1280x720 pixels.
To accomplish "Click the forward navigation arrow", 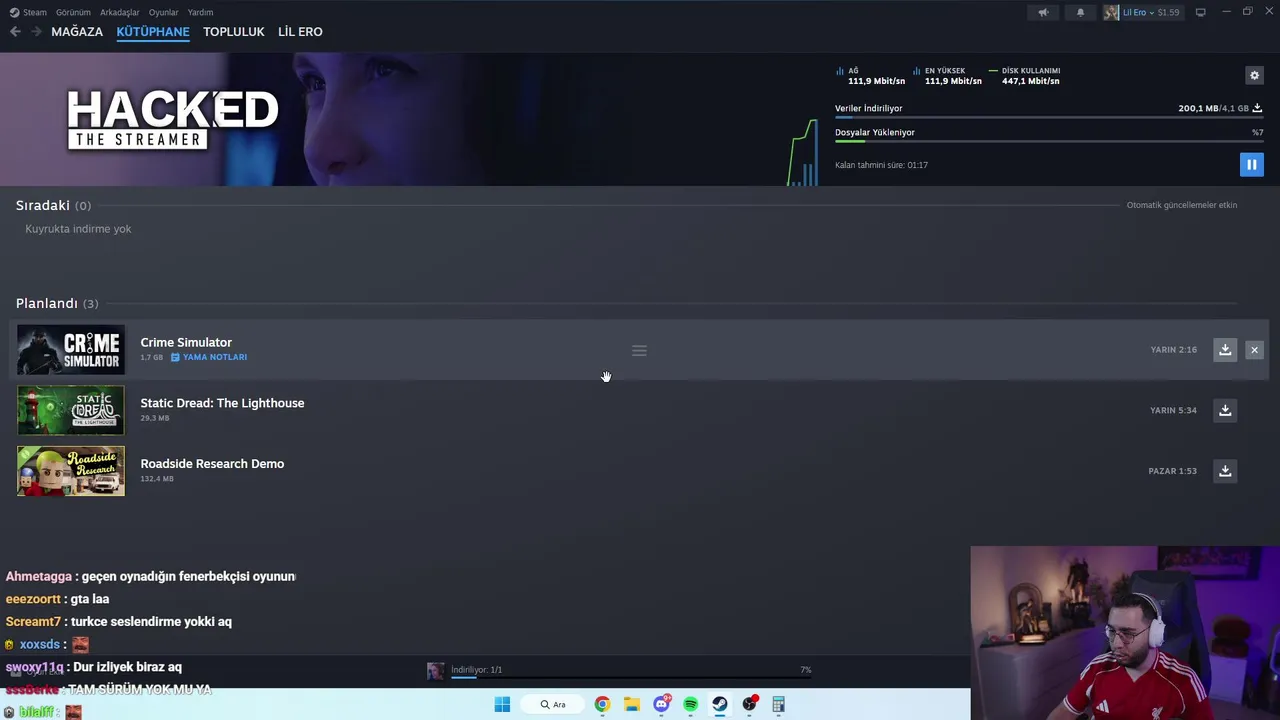I will click(x=36, y=32).
